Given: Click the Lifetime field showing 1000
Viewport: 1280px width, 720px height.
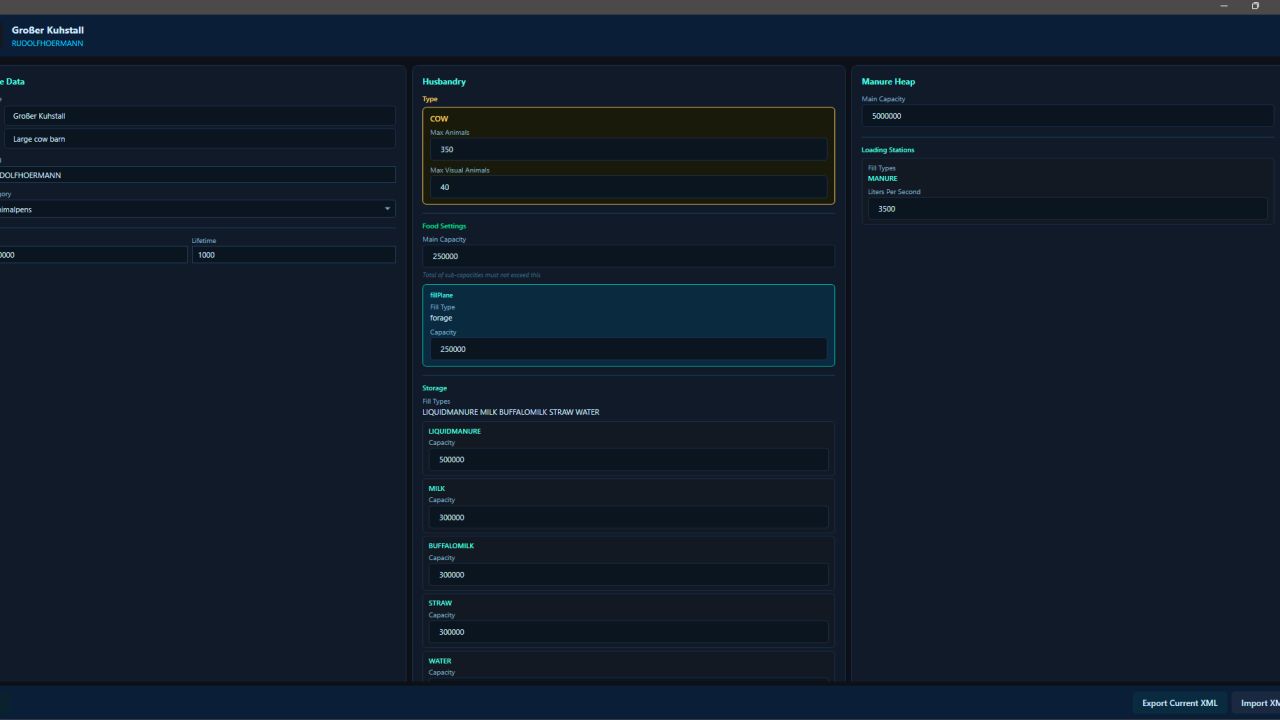Looking at the screenshot, I should click(x=293, y=255).
